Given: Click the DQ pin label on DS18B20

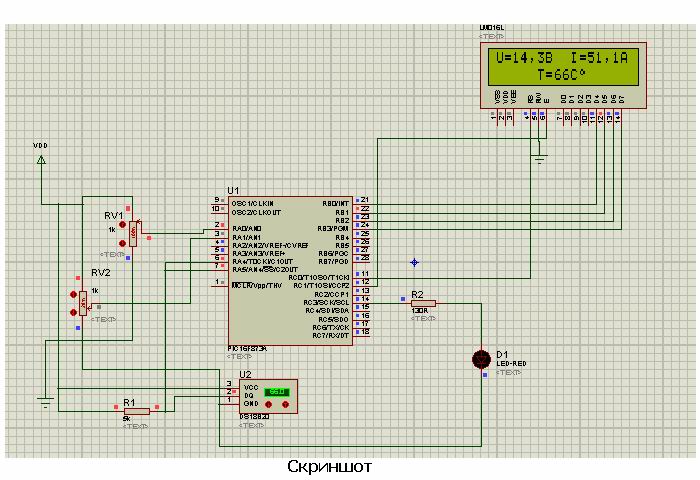Looking at the screenshot, I should coord(249,396).
